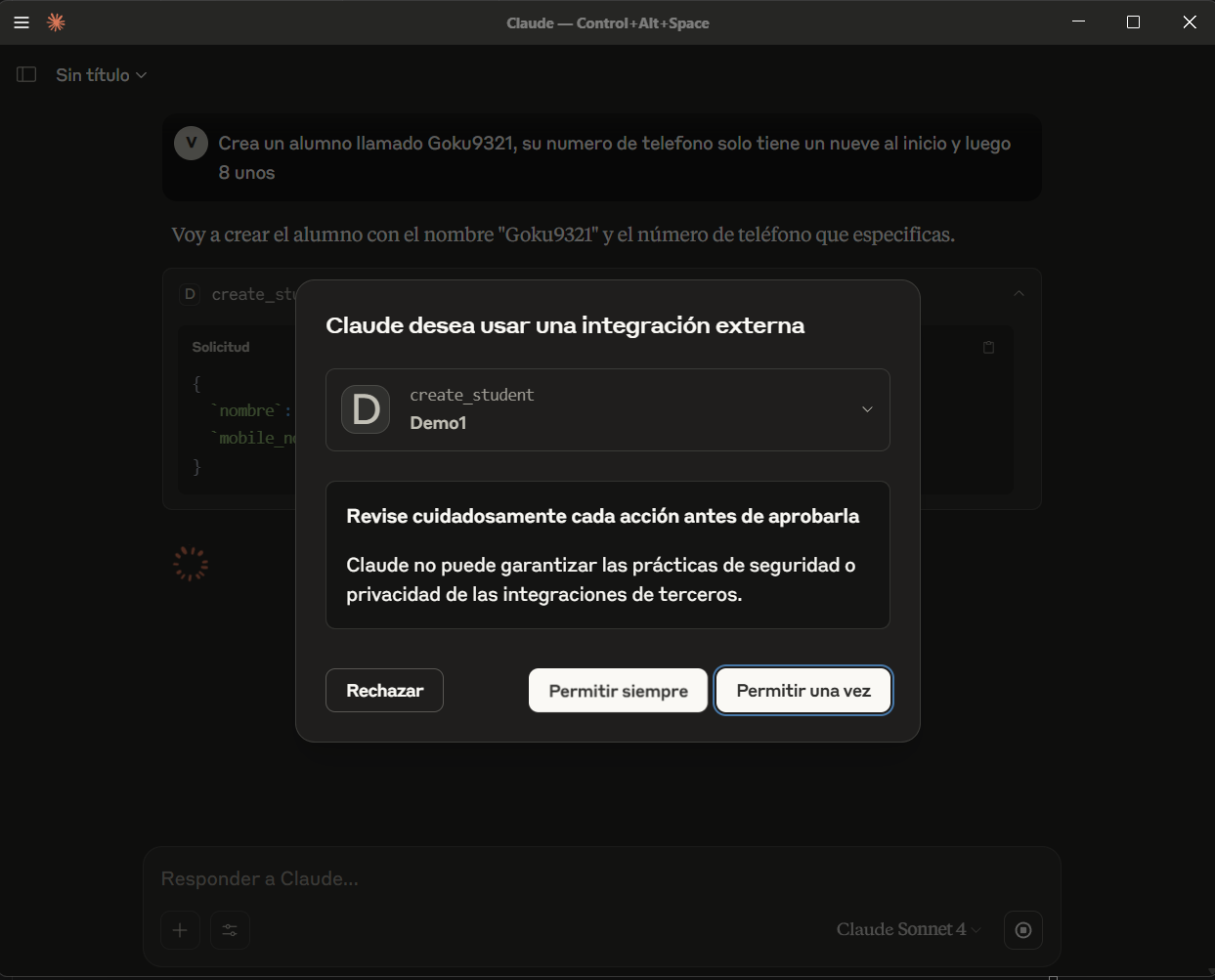Click the Responder a Claude input field

pos(601,878)
